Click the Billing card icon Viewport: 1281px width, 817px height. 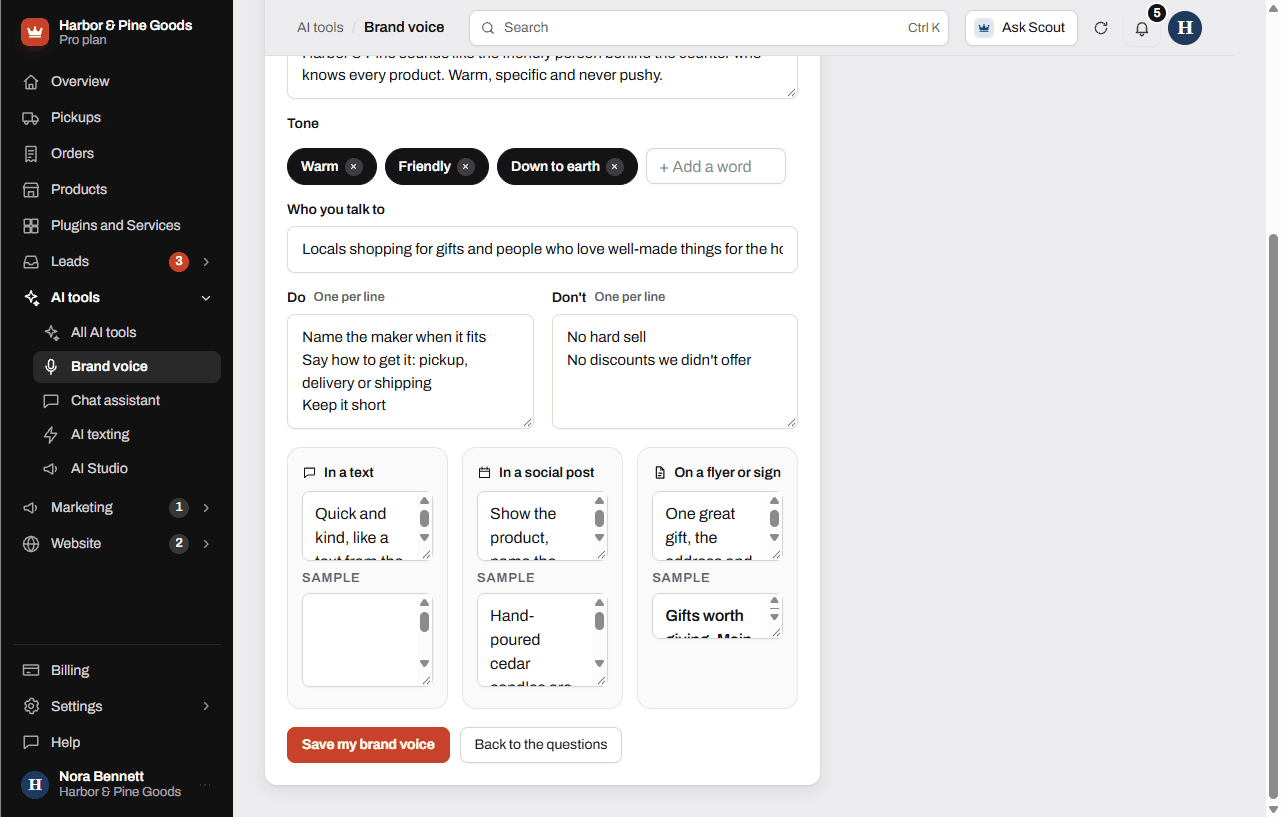(31, 670)
